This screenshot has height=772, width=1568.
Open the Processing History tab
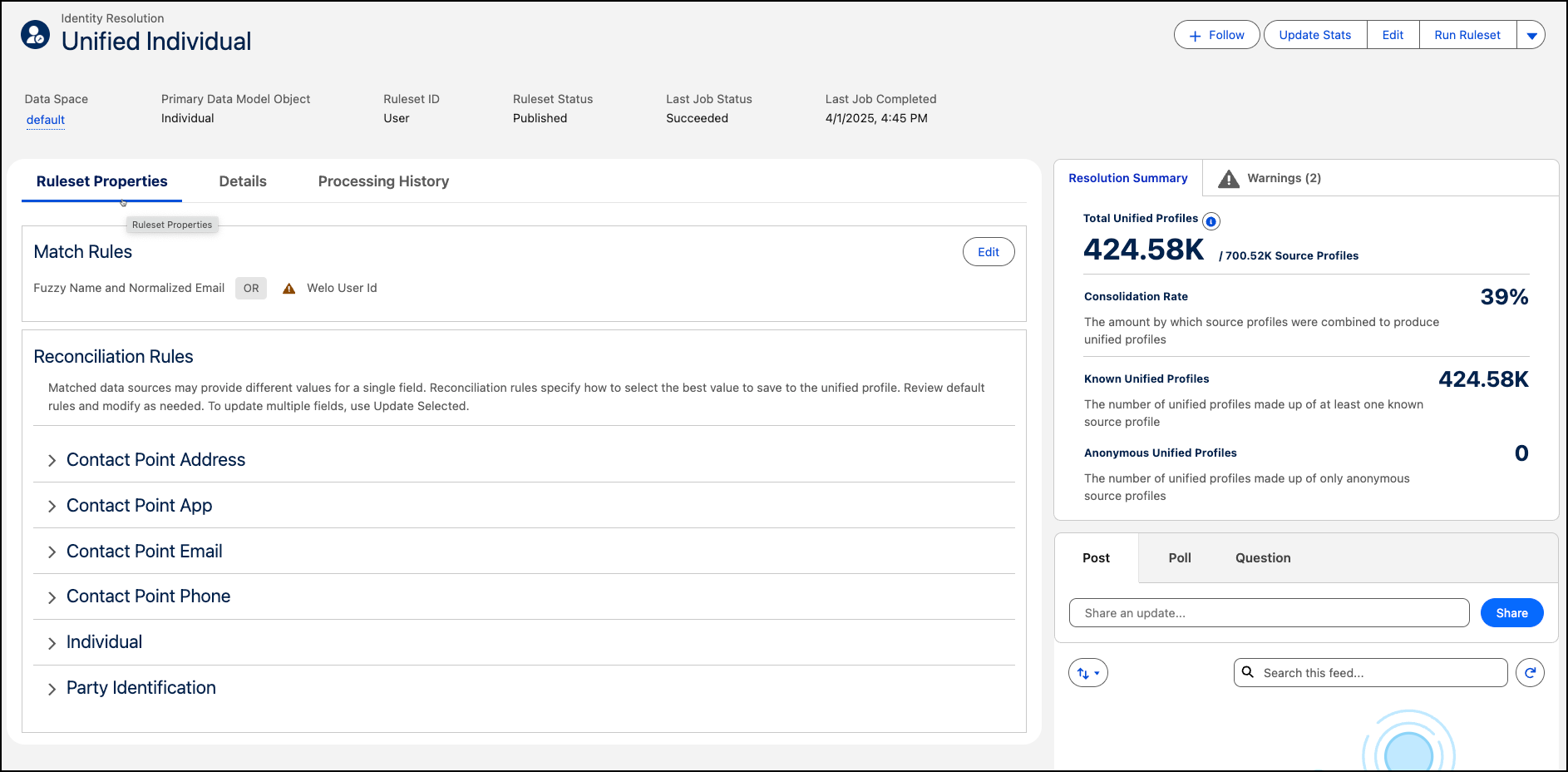pyautogui.click(x=383, y=181)
